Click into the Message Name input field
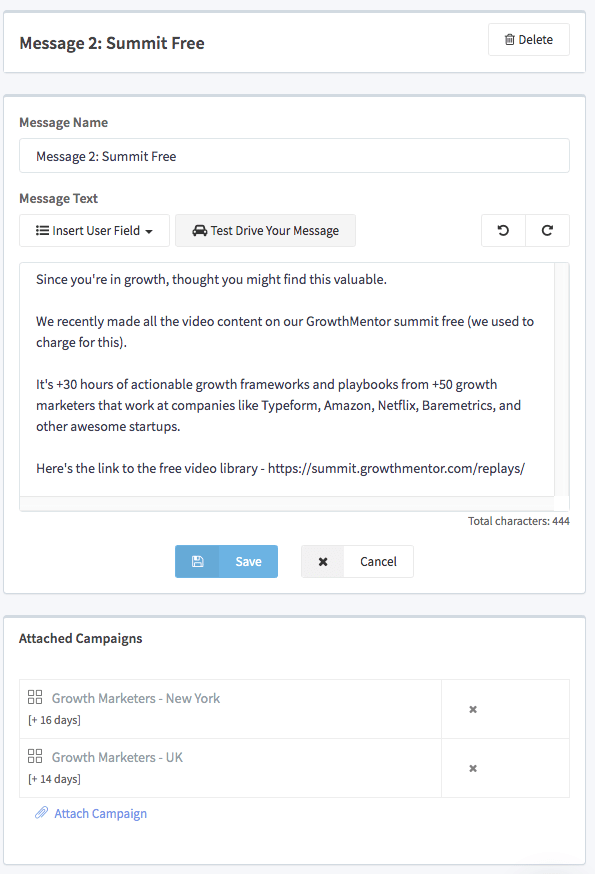 294,156
